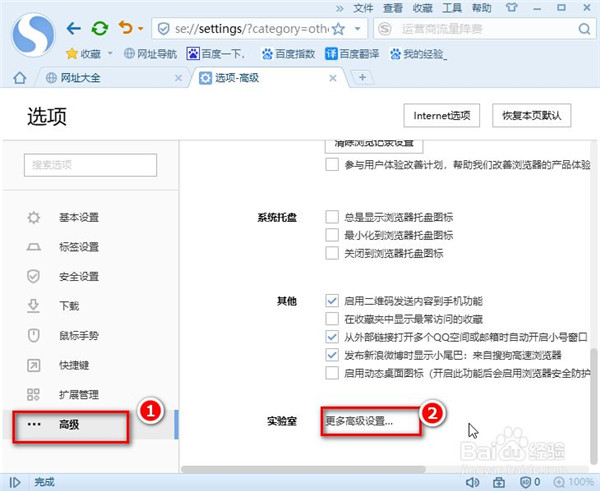Select 安全设置 in the sidebar
Viewport: 600px width, 491px height.
pyautogui.click(x=78, y=276)
